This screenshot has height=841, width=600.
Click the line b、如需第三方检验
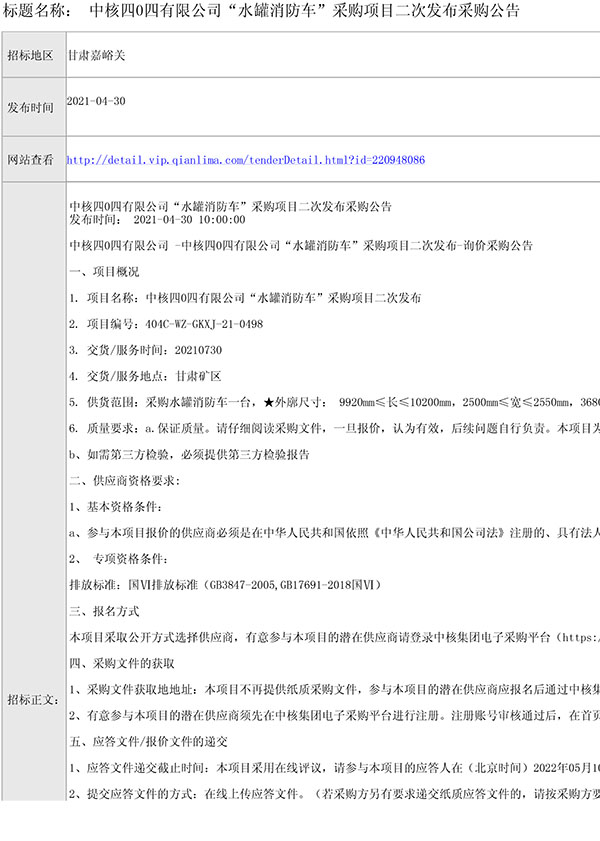(x=189, y=454)
